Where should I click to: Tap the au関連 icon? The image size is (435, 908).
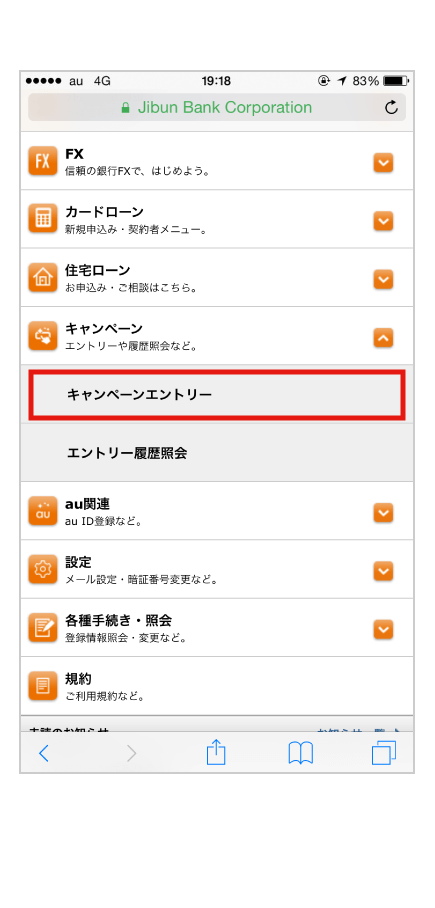43,511
